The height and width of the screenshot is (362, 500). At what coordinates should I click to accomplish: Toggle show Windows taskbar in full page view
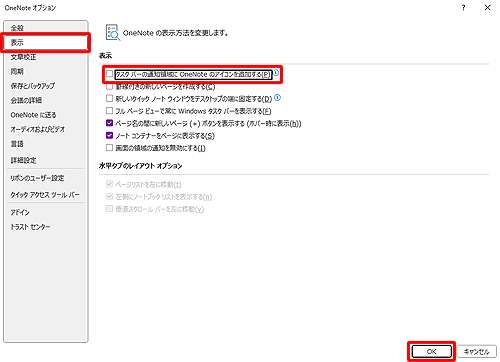coord(109,111)
